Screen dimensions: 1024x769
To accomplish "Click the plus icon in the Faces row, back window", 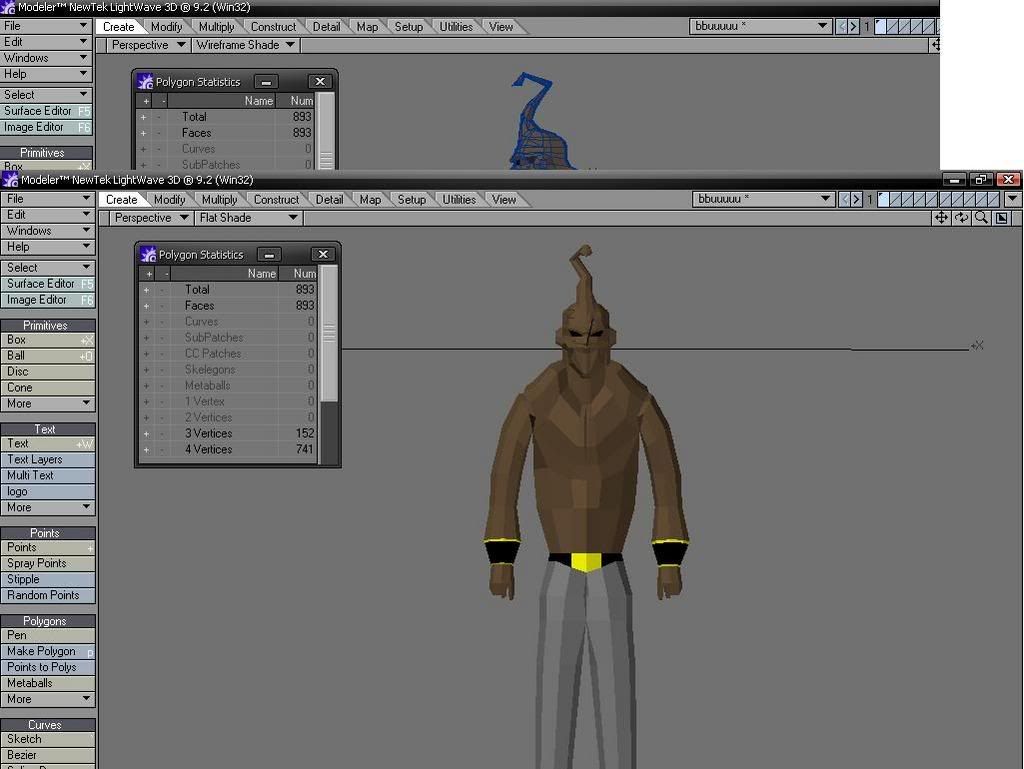I will coord(144,133).
